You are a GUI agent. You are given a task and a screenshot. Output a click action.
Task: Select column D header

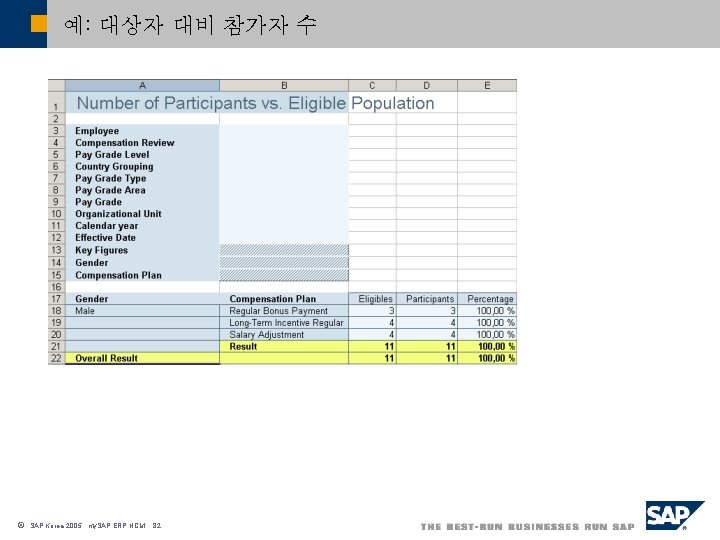tap(427, 85)
